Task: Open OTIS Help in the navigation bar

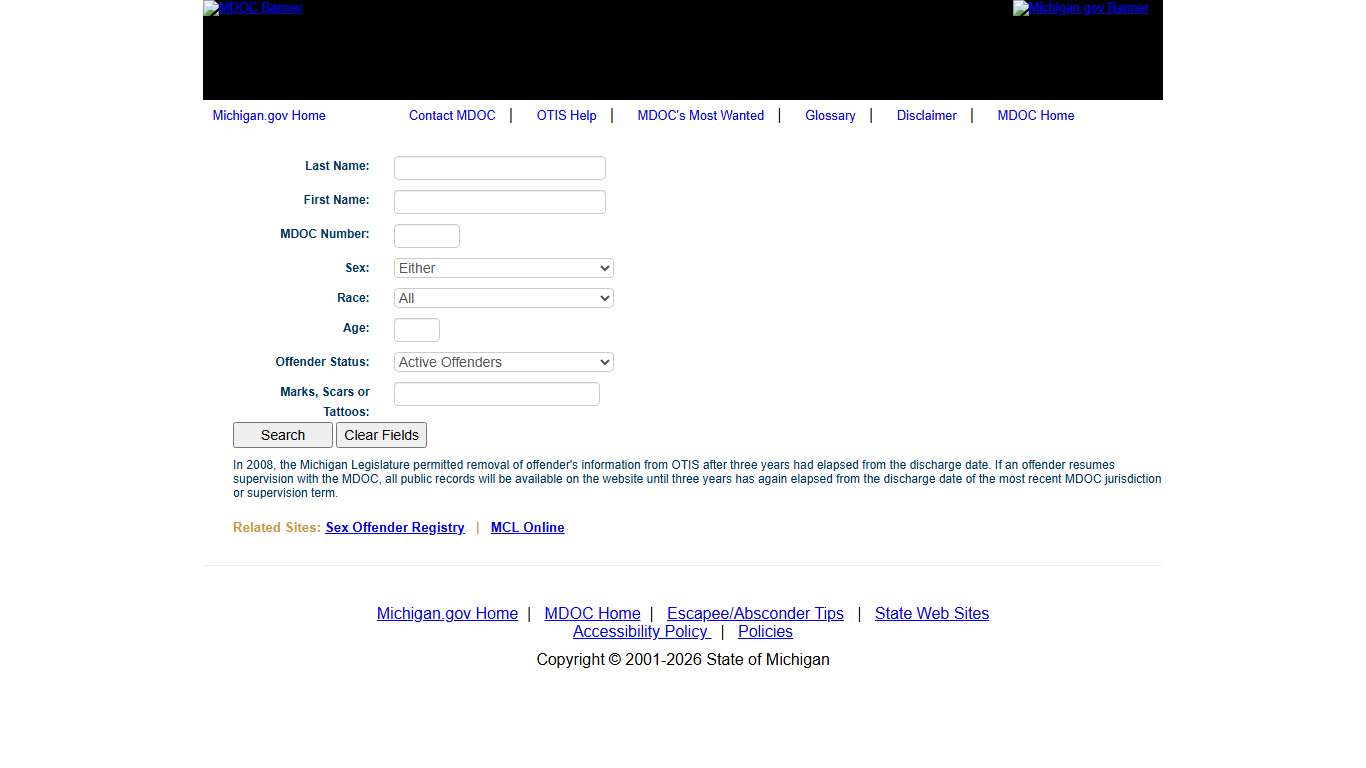Action: click(x=566, y=115)
